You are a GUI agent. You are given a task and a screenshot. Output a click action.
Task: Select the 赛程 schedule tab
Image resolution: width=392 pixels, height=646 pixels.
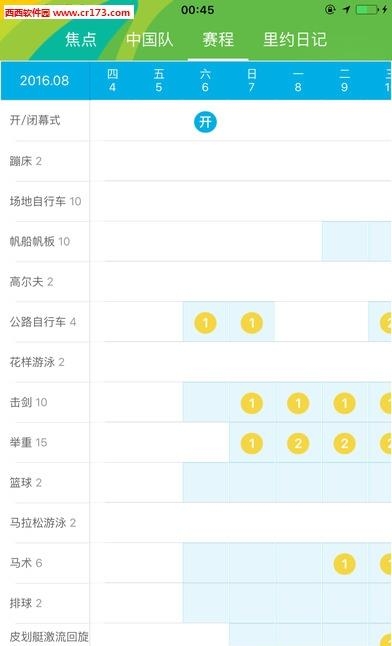(x=218, y=40)
